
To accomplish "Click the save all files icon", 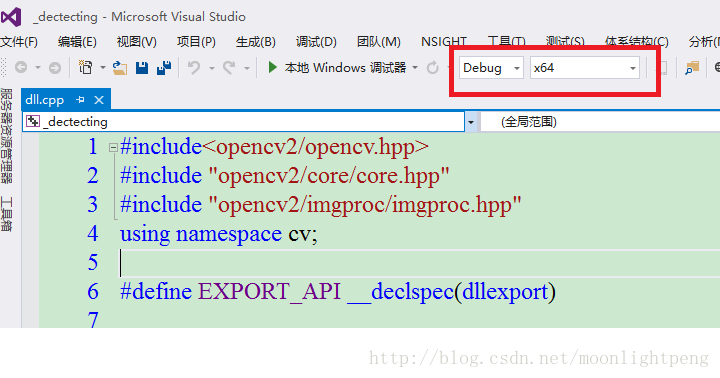I will click(x=164, y=68).
